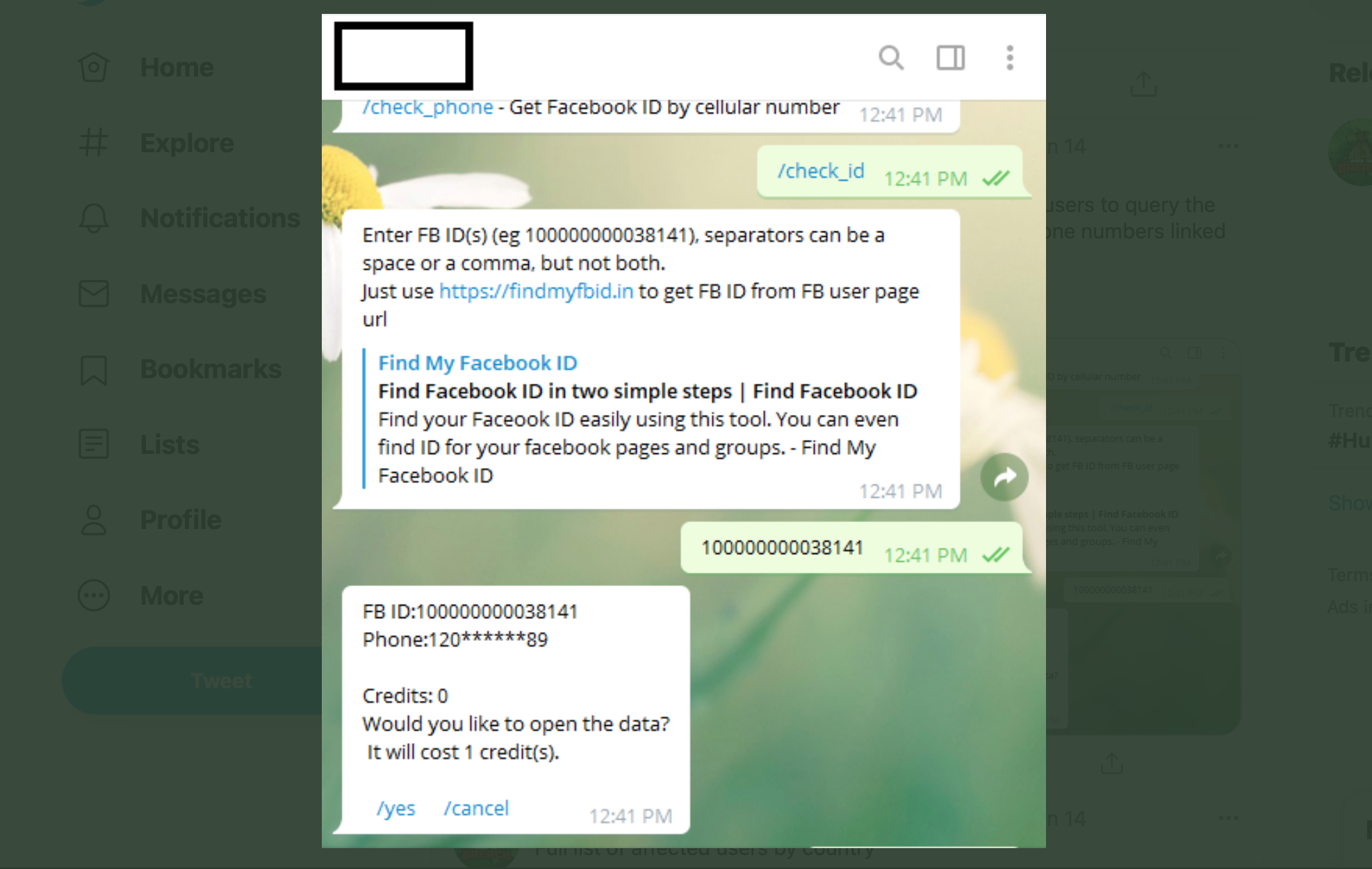Screen dimensions: 1372x869
Task: Open the three-dot chat menu
Action: click(x=1010, y=58)
